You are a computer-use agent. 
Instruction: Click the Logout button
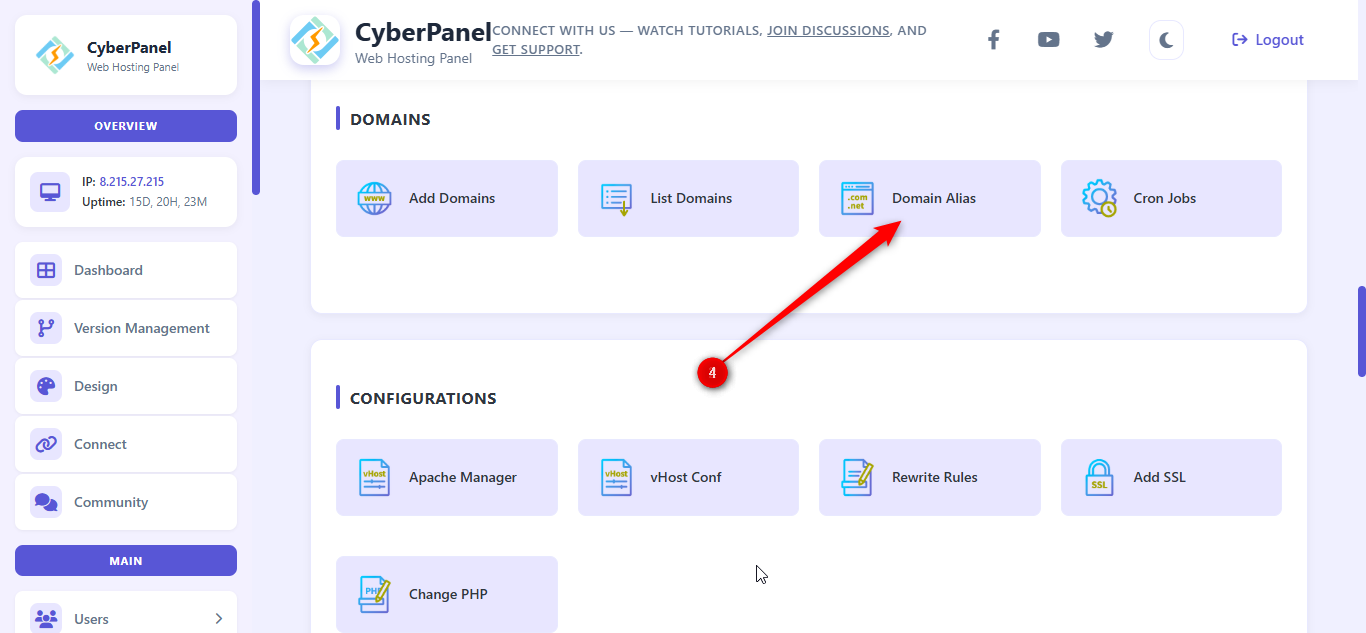[1268, 40]
